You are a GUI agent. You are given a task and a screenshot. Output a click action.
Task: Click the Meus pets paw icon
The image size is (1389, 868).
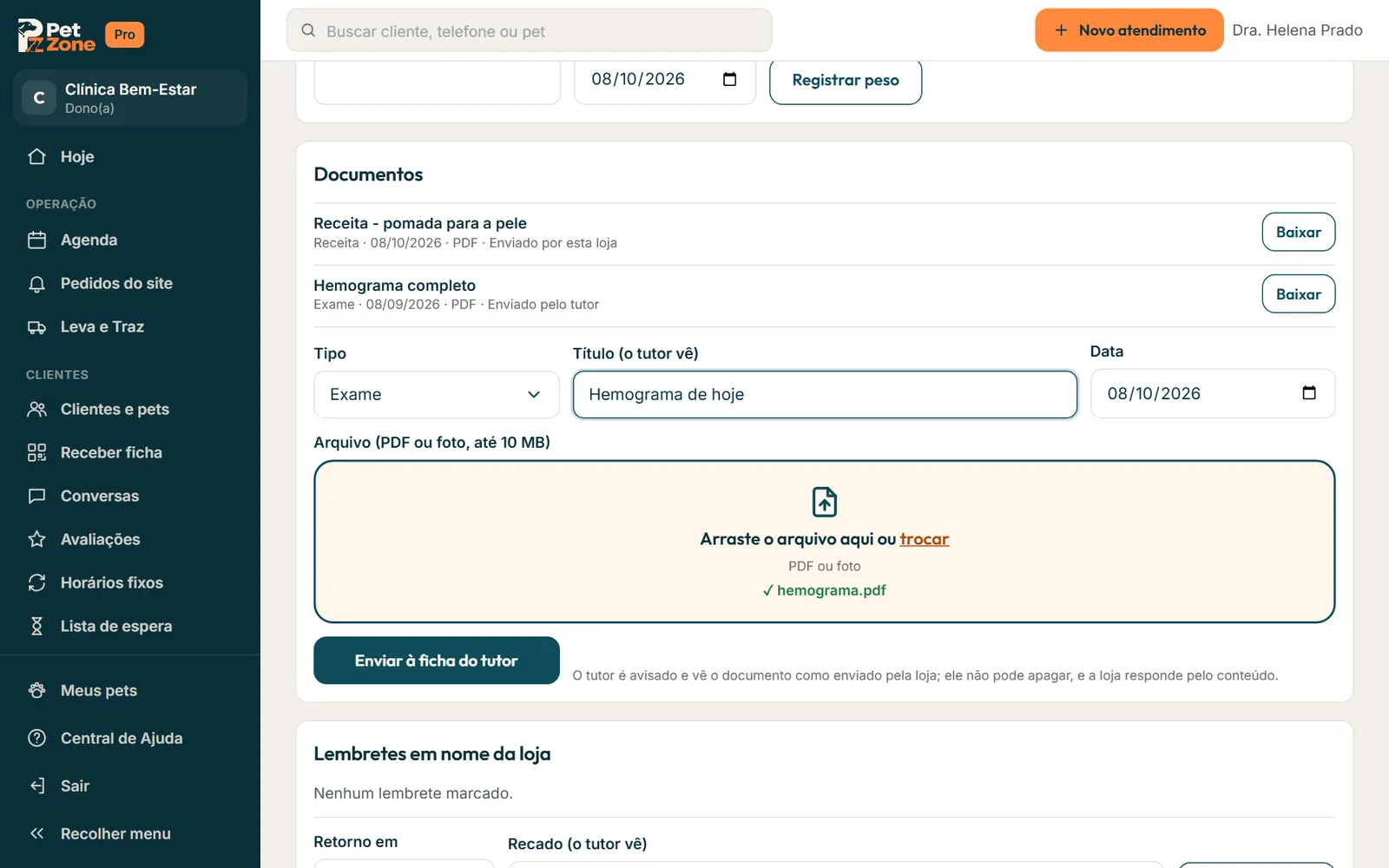coord(36,690)
